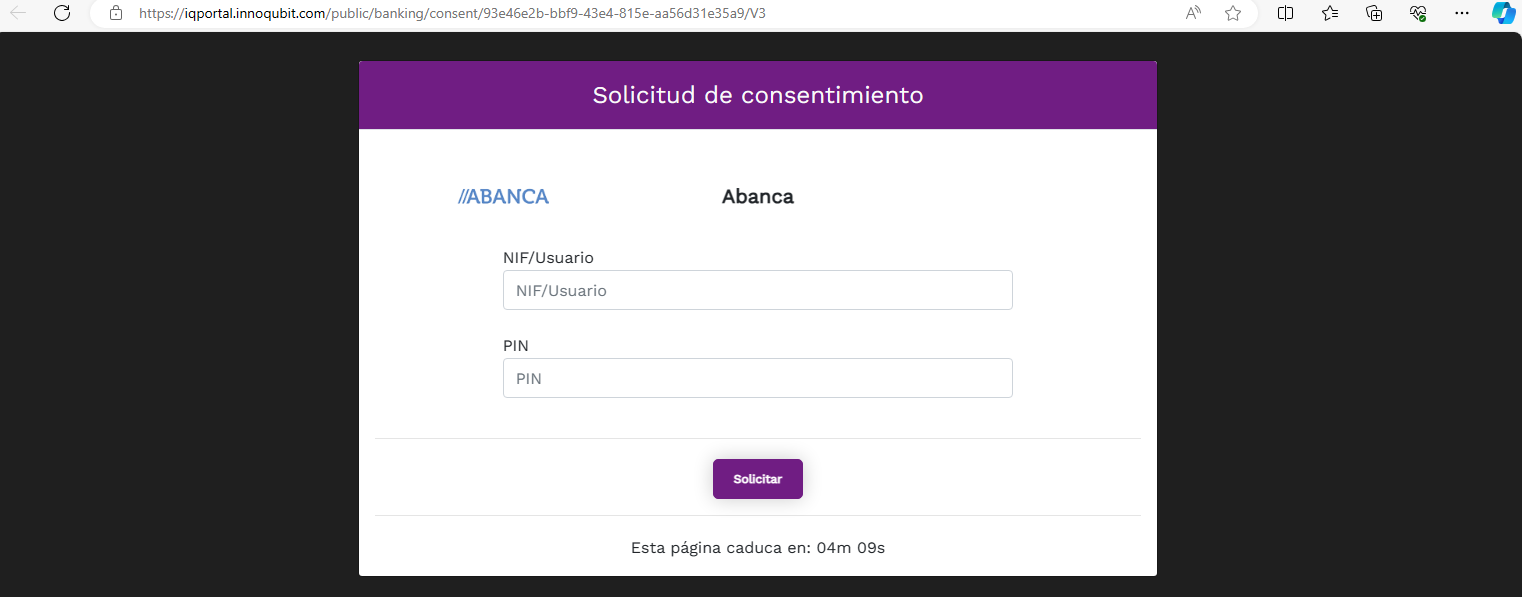Reload the consent page
The width and height of the screenshot is (1522, 597).
point(62,14)
